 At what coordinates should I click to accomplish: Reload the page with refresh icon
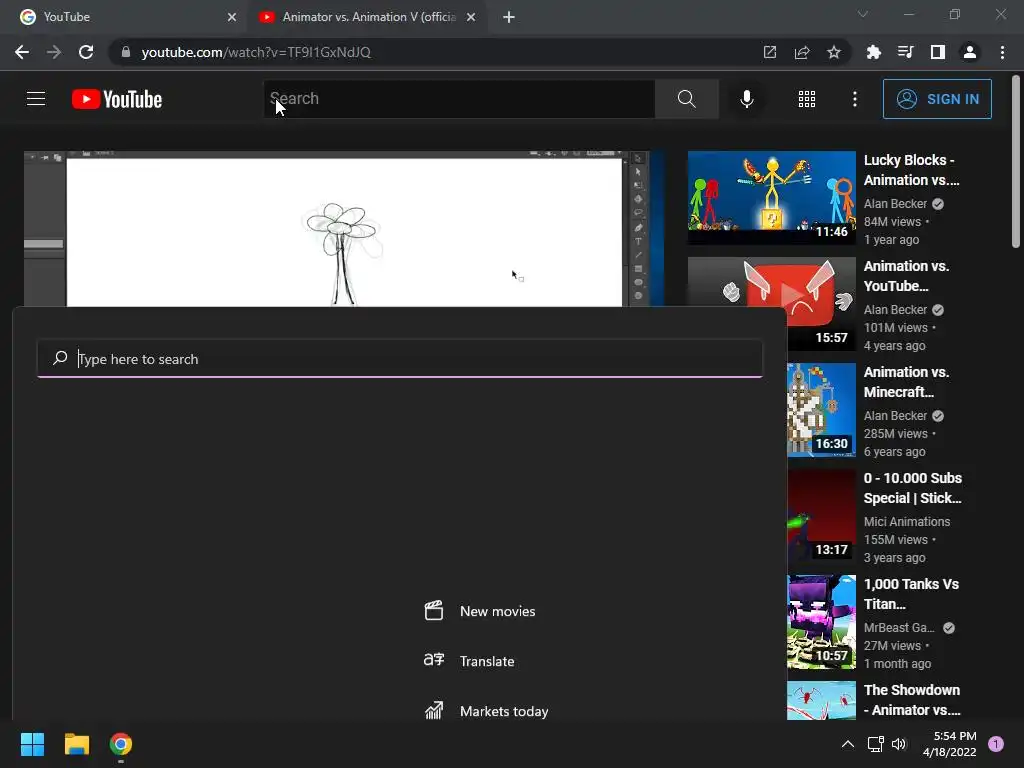(86, 52)
